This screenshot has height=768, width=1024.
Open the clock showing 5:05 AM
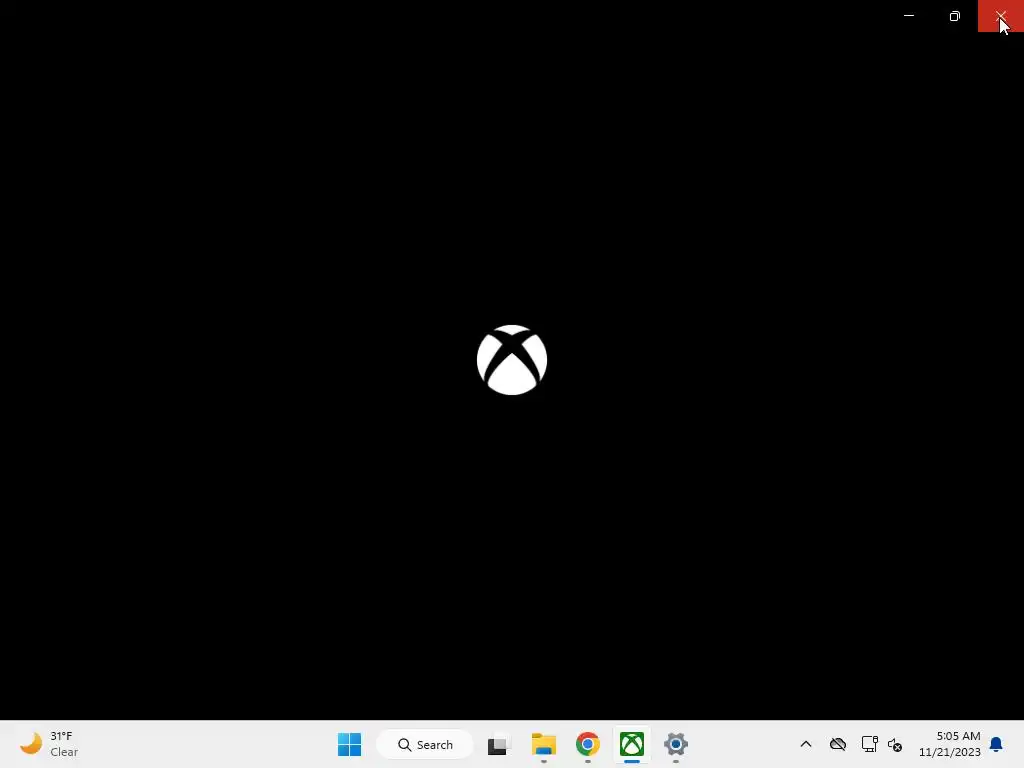tap(950, 744)
